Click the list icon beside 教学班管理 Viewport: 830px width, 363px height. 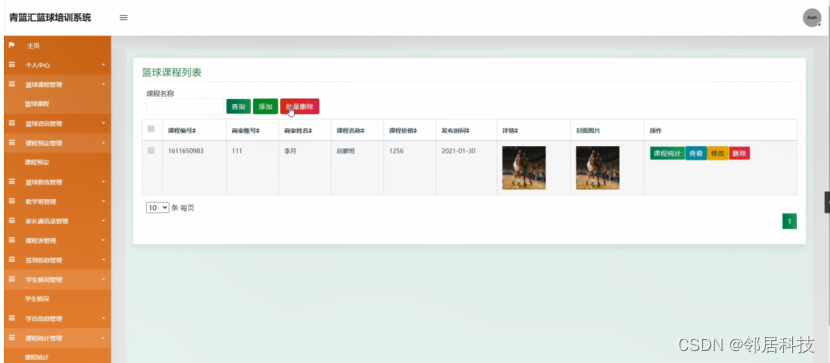click(12, 201)
